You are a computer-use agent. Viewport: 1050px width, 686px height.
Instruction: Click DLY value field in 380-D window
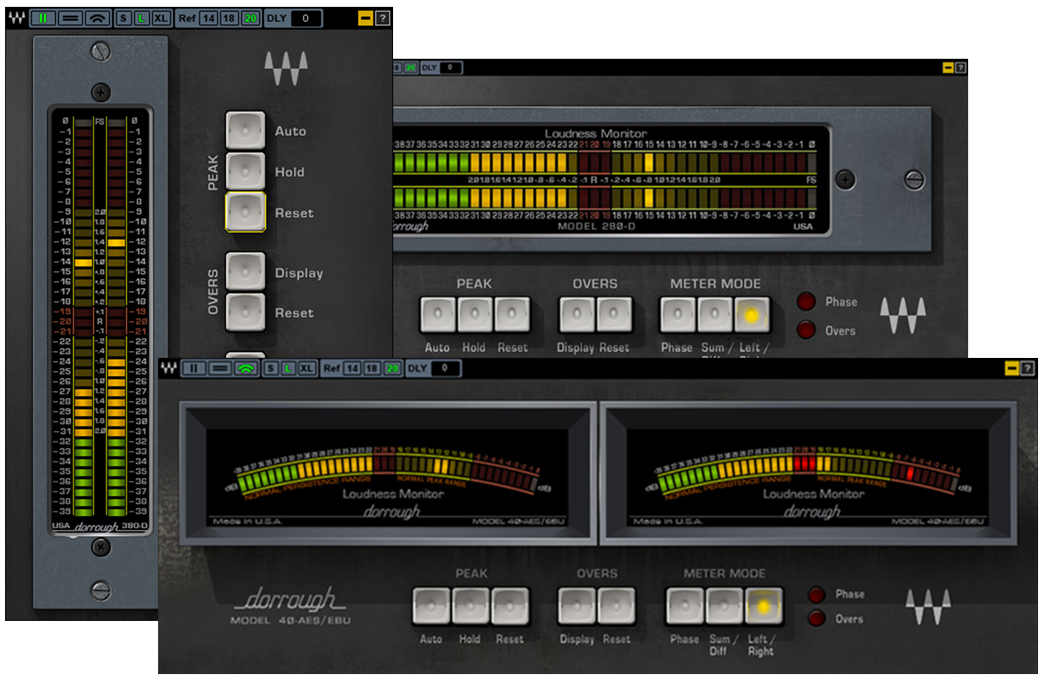[x=306, y=18]
